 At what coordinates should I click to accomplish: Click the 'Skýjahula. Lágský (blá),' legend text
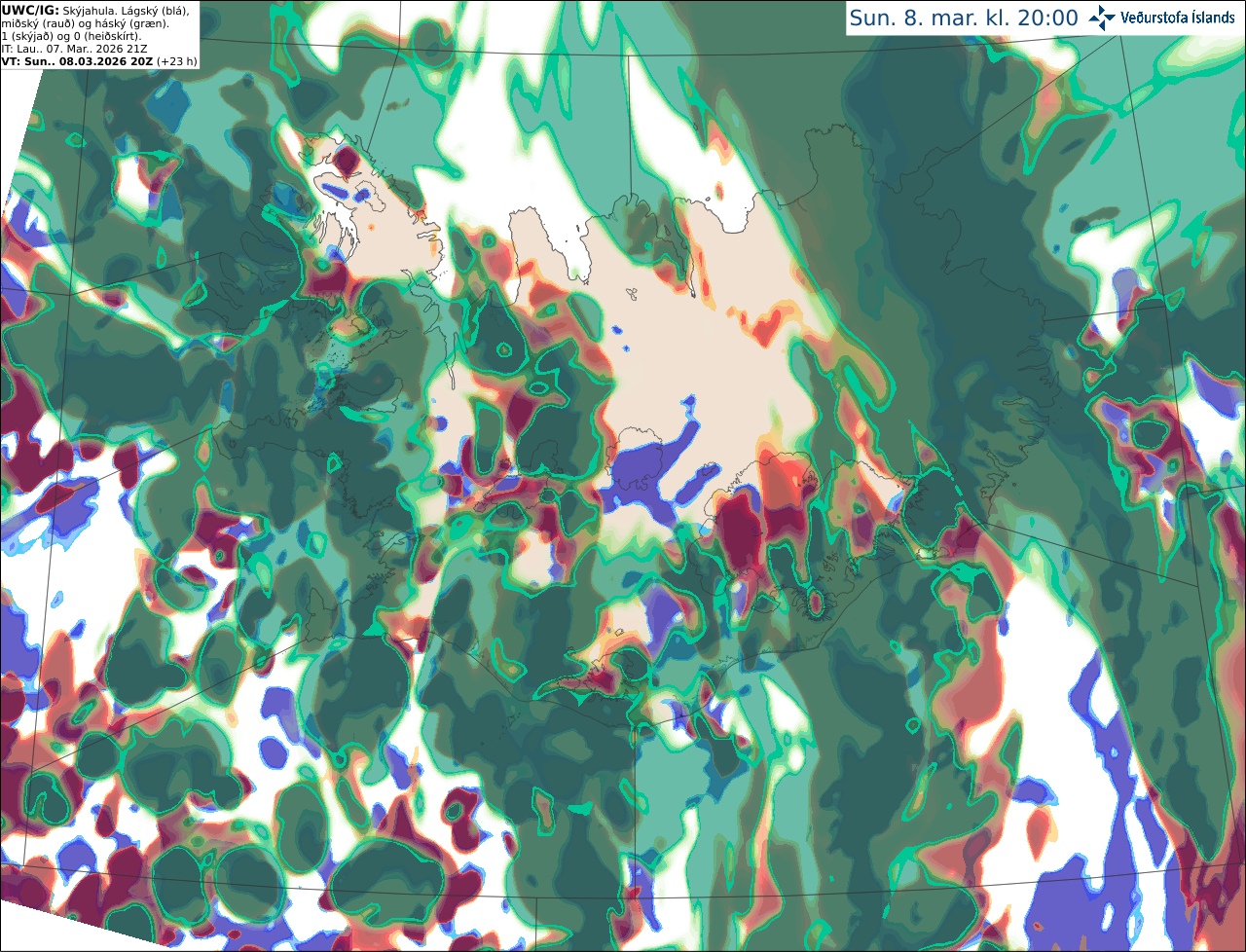pyautogui.click(x=126, y=10)
